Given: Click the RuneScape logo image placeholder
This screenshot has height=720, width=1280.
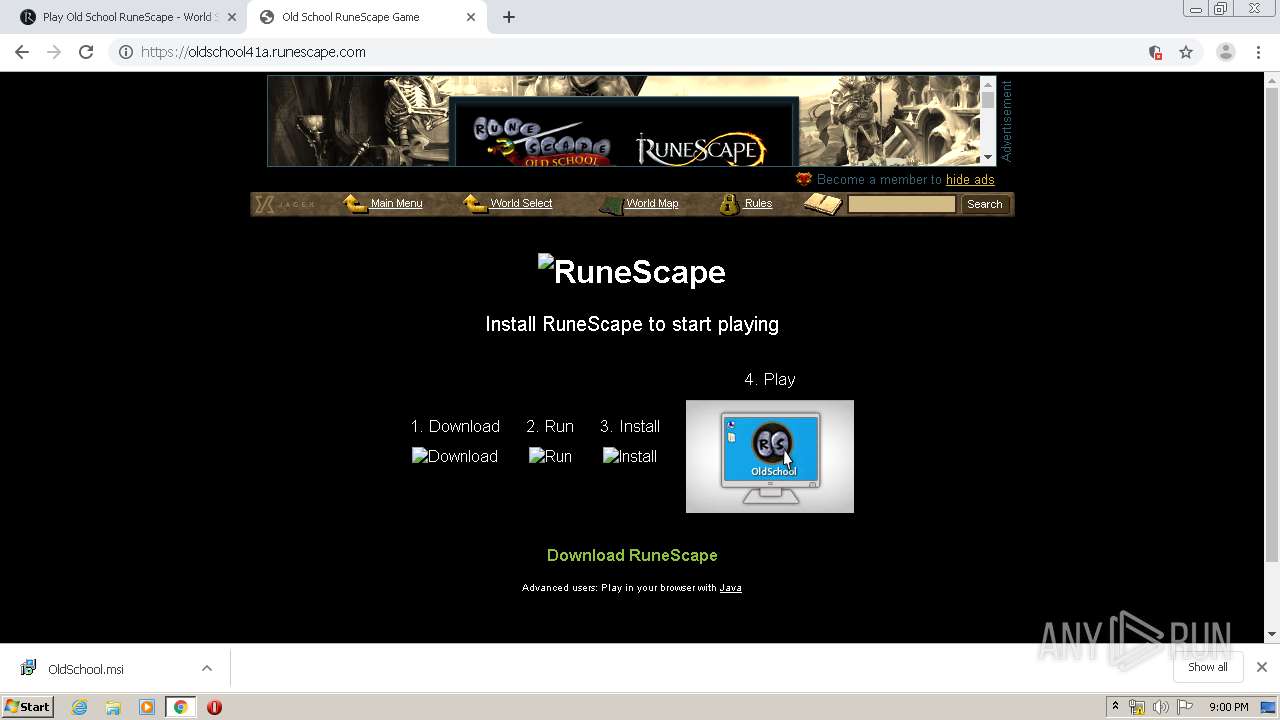Looking at the screenshot, I should pos(631,272).
